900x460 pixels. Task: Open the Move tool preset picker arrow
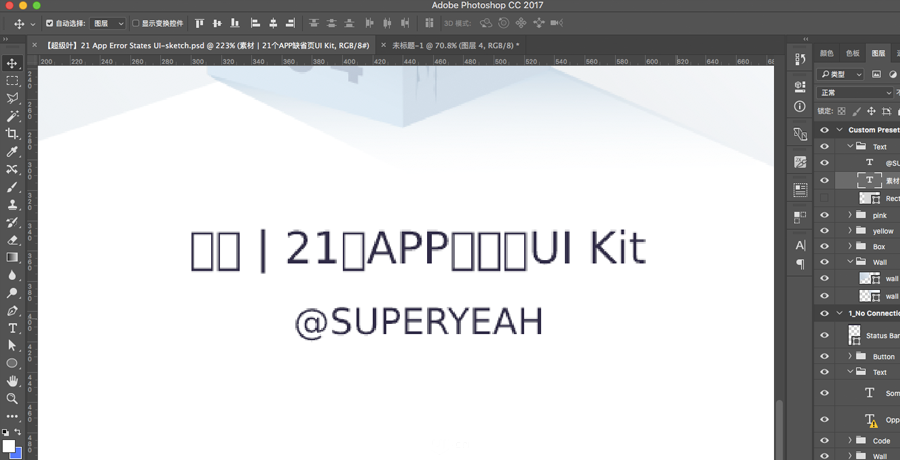(x=33, y=24)
